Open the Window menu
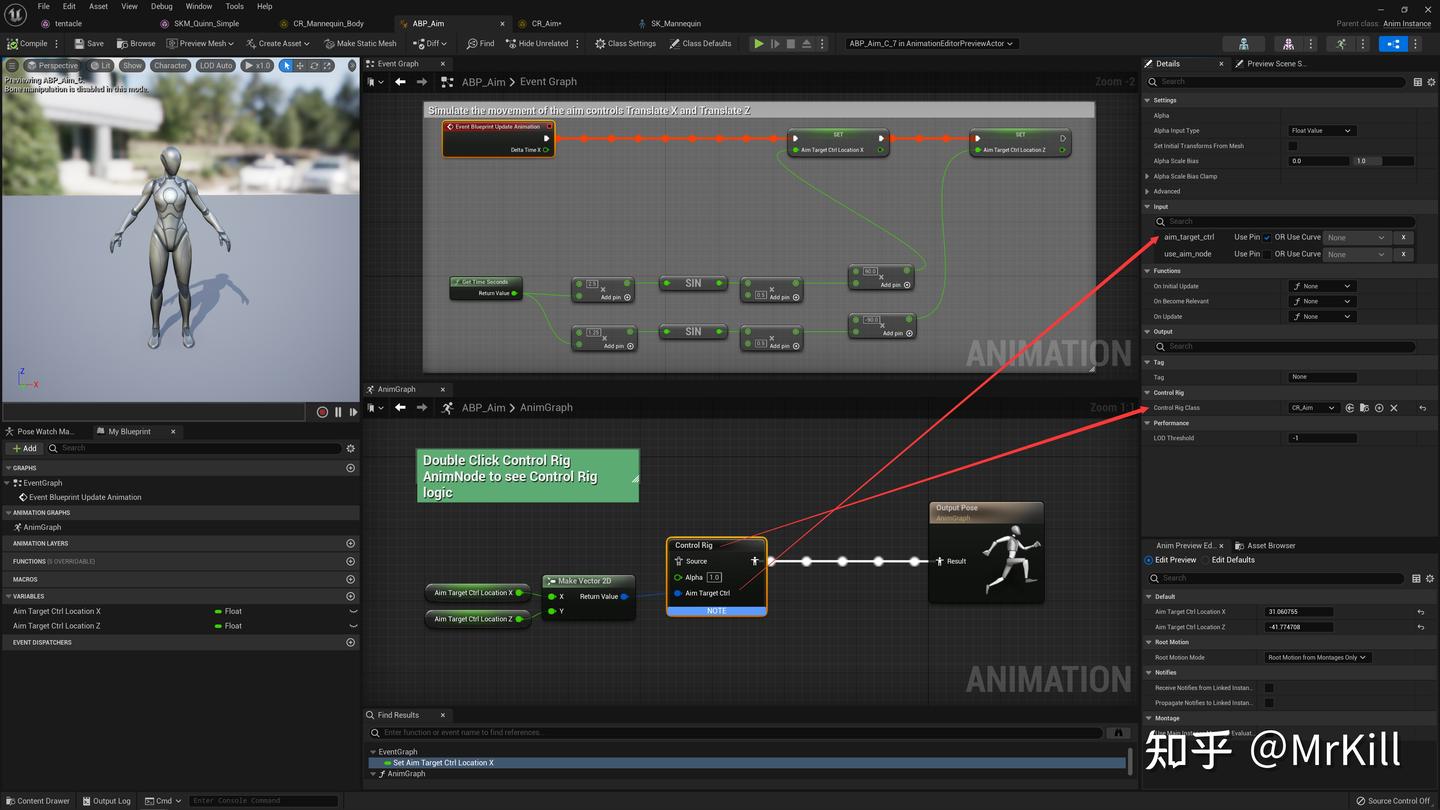 pyautogui.click(x=198, y=6)
